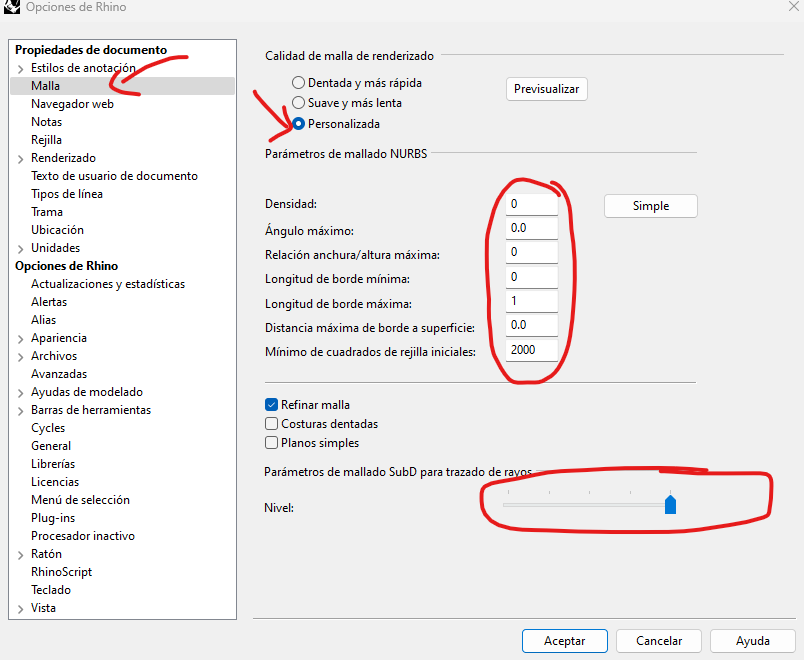Click the Cancelar button
The height and width of the screenshot is (660, 804).
pos(659,641)
